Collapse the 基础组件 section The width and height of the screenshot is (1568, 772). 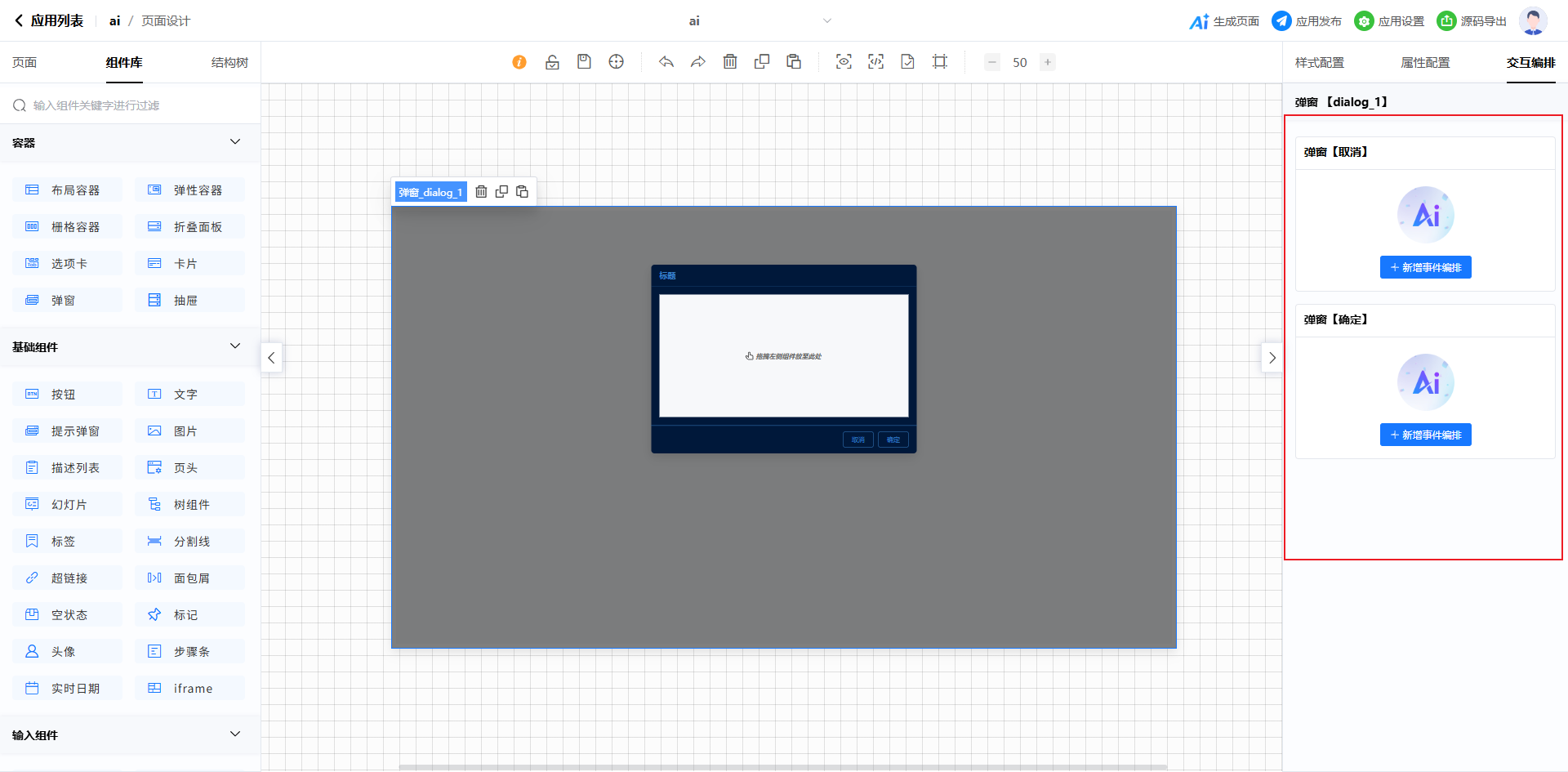235,346
